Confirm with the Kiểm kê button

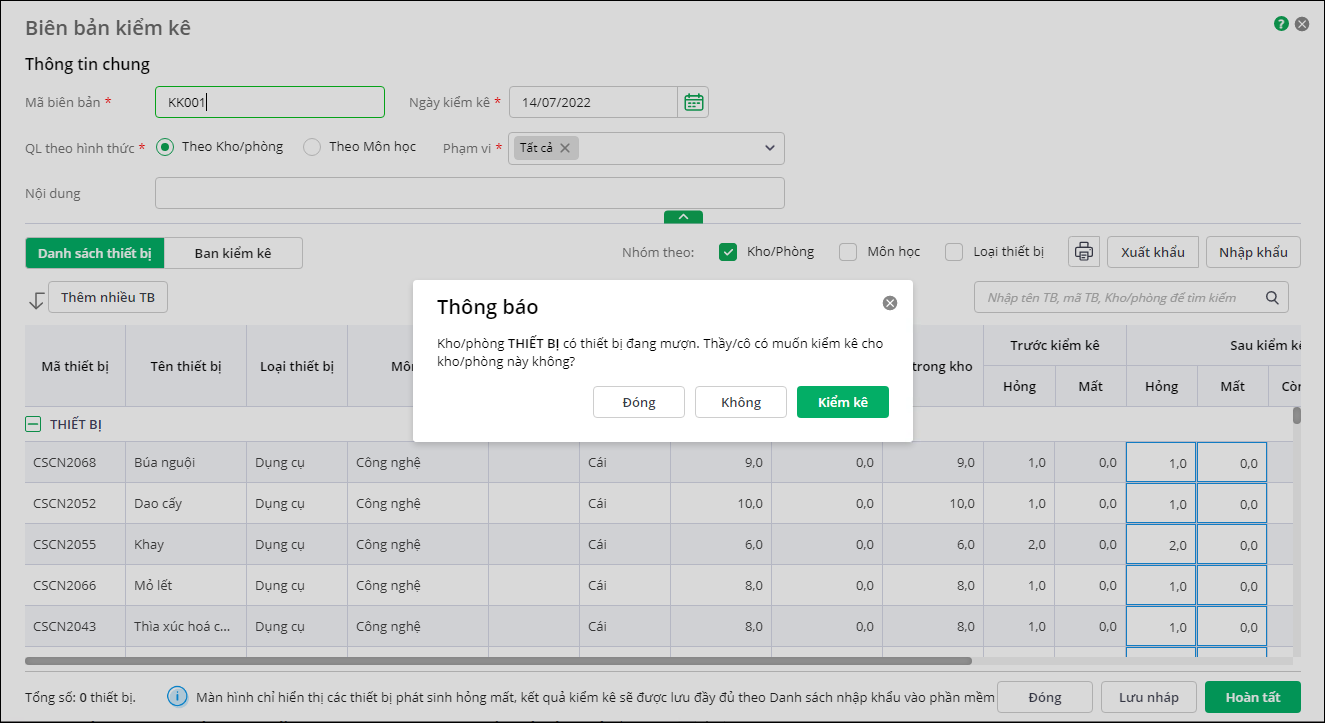(842, 402)
